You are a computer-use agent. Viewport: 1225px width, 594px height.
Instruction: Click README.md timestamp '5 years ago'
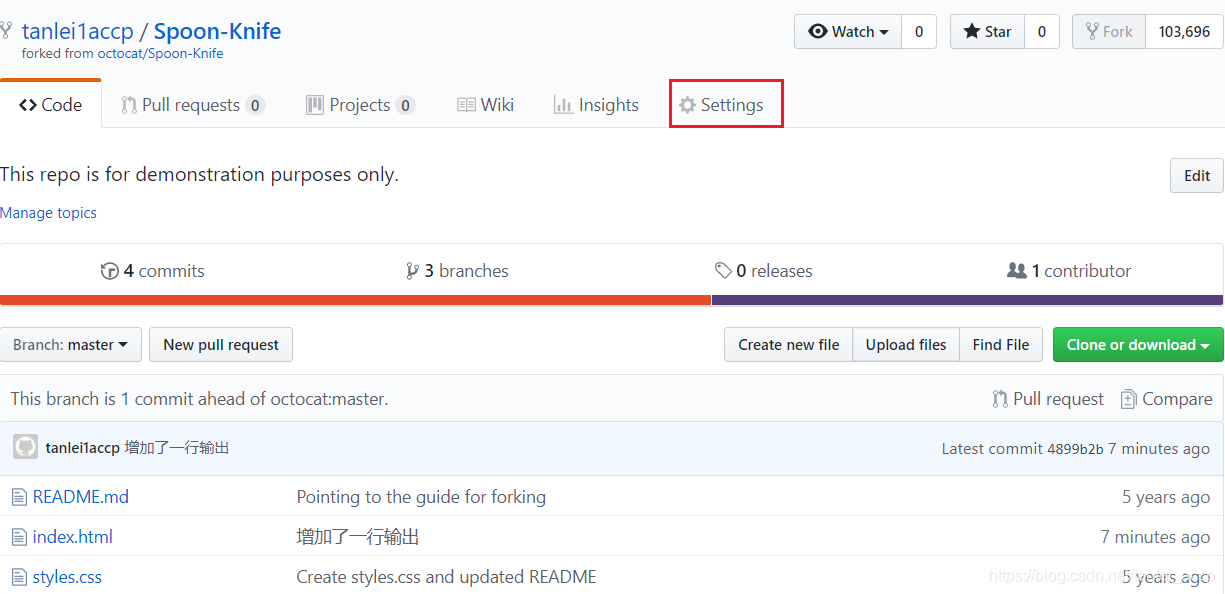[x=1166, y=497]
